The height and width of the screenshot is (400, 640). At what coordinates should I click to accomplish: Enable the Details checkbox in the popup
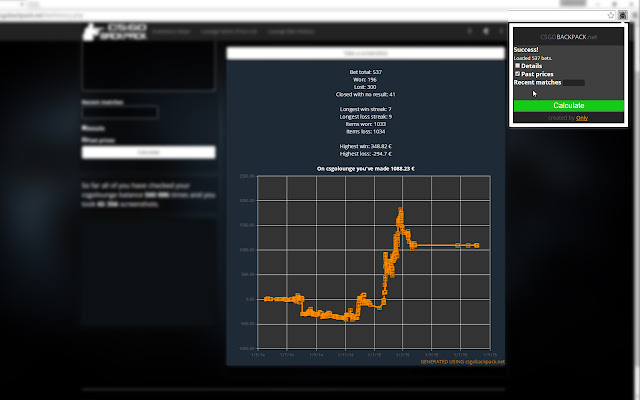pos(518,65)
